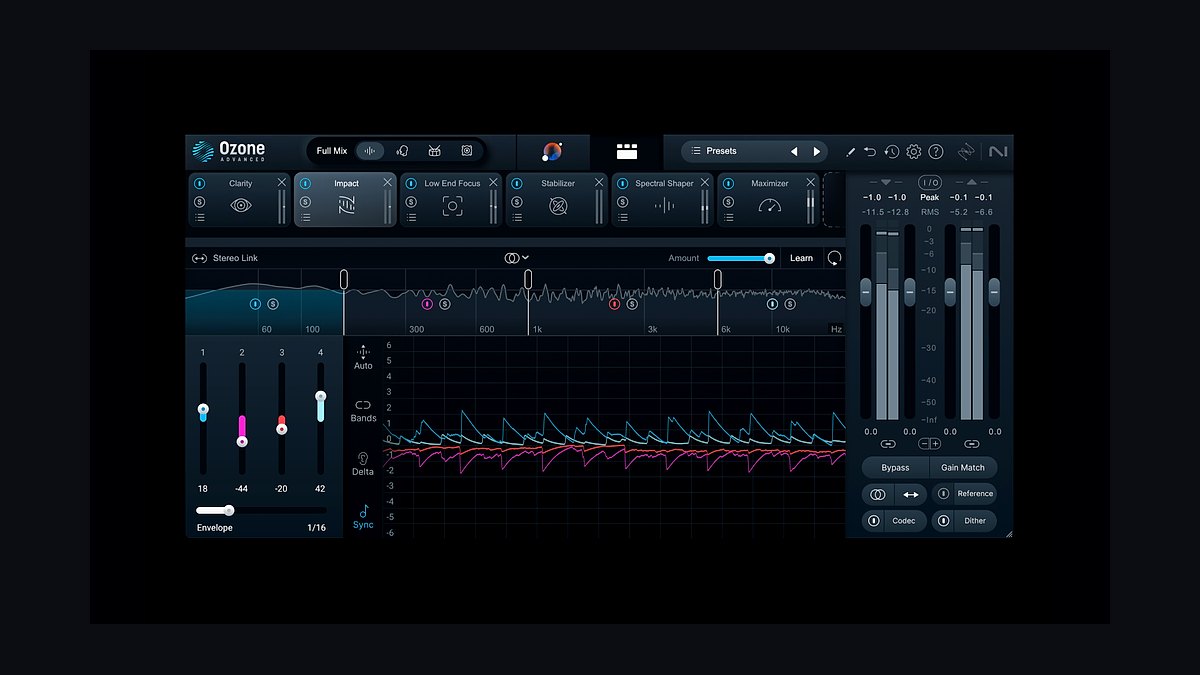
Task: Select the vocal head focus icon
Action: click(402, 151)
